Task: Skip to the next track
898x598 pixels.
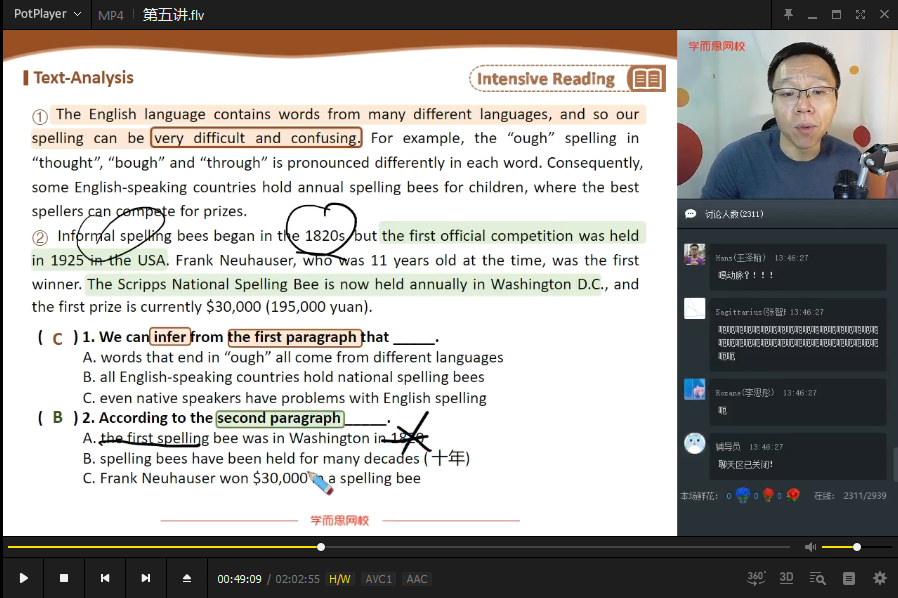Action: click(x=146, y=578)
